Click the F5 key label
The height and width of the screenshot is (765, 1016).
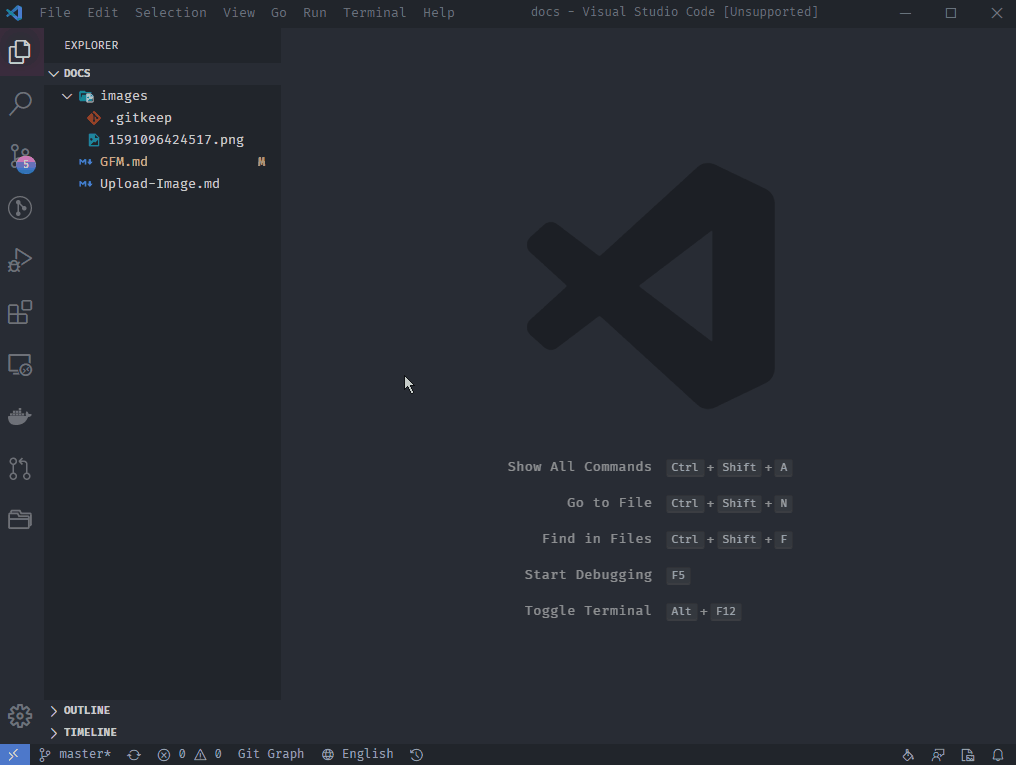678,575
